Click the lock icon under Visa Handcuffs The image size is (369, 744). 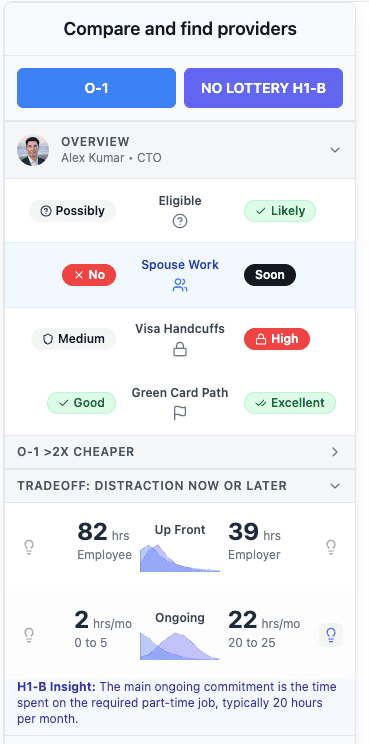(180, 350)
